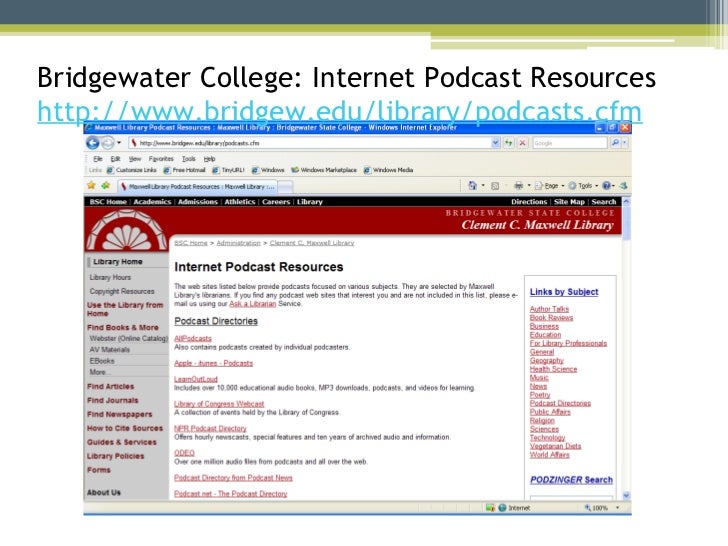
Task: Click Author Talks subject link
Action: pyautogui.click(x=549, y=309)
